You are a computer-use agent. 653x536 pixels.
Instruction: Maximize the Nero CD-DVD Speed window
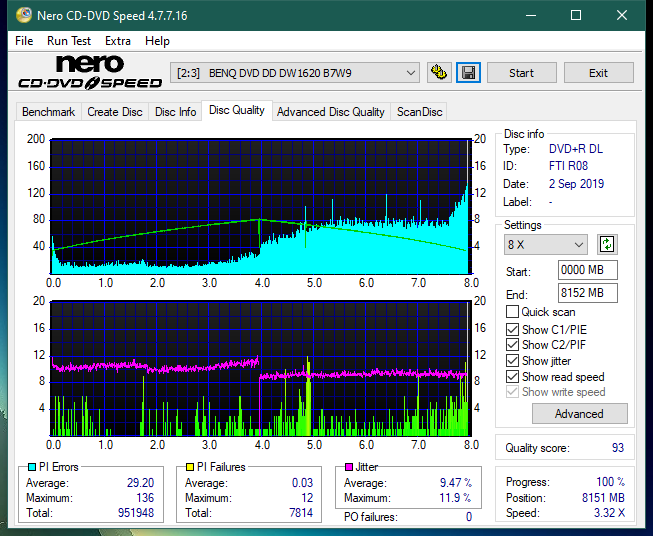[x=576, y=15]
